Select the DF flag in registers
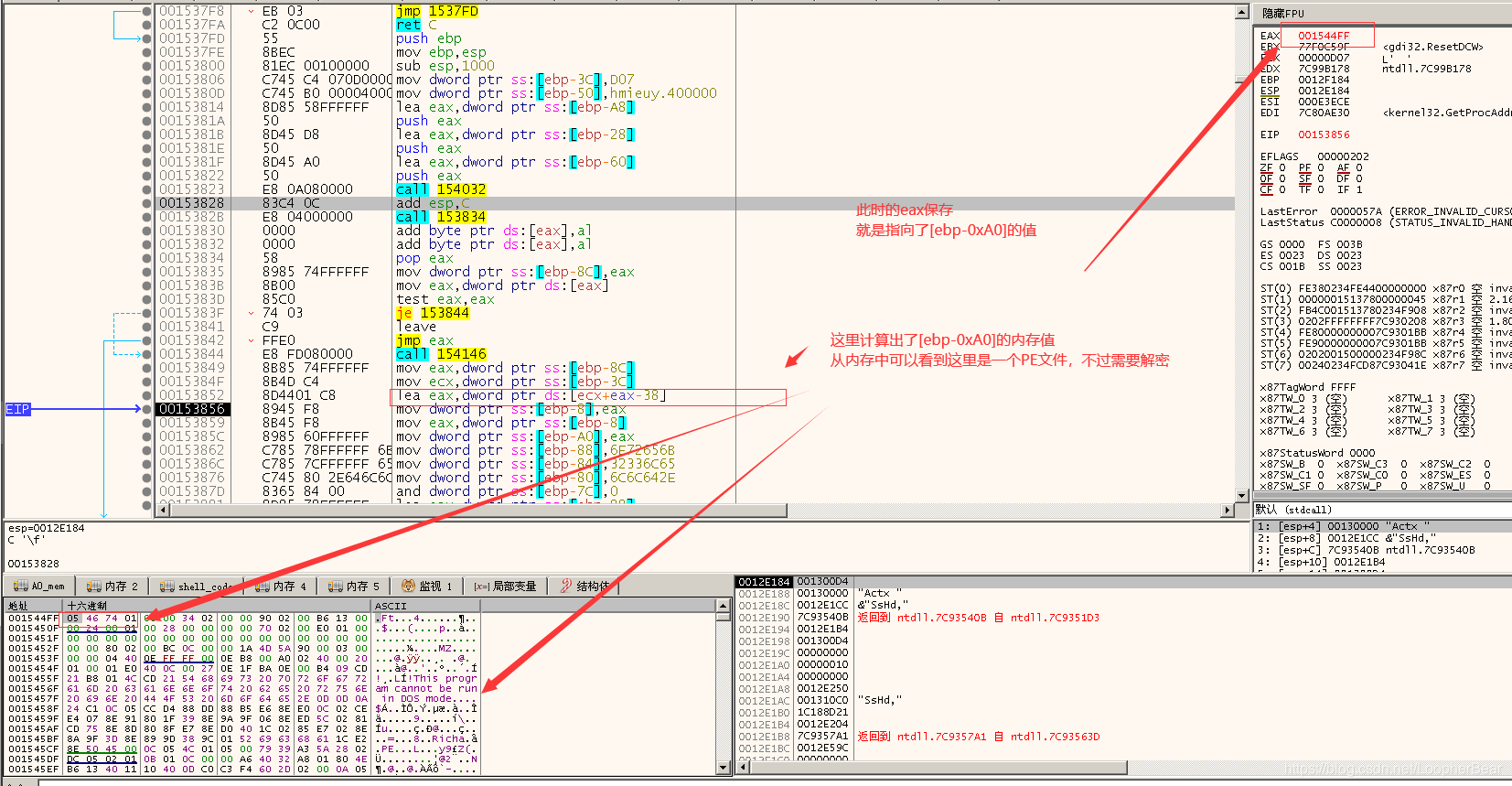This screenshot has width=1512, height=786. coord(1343,178)
